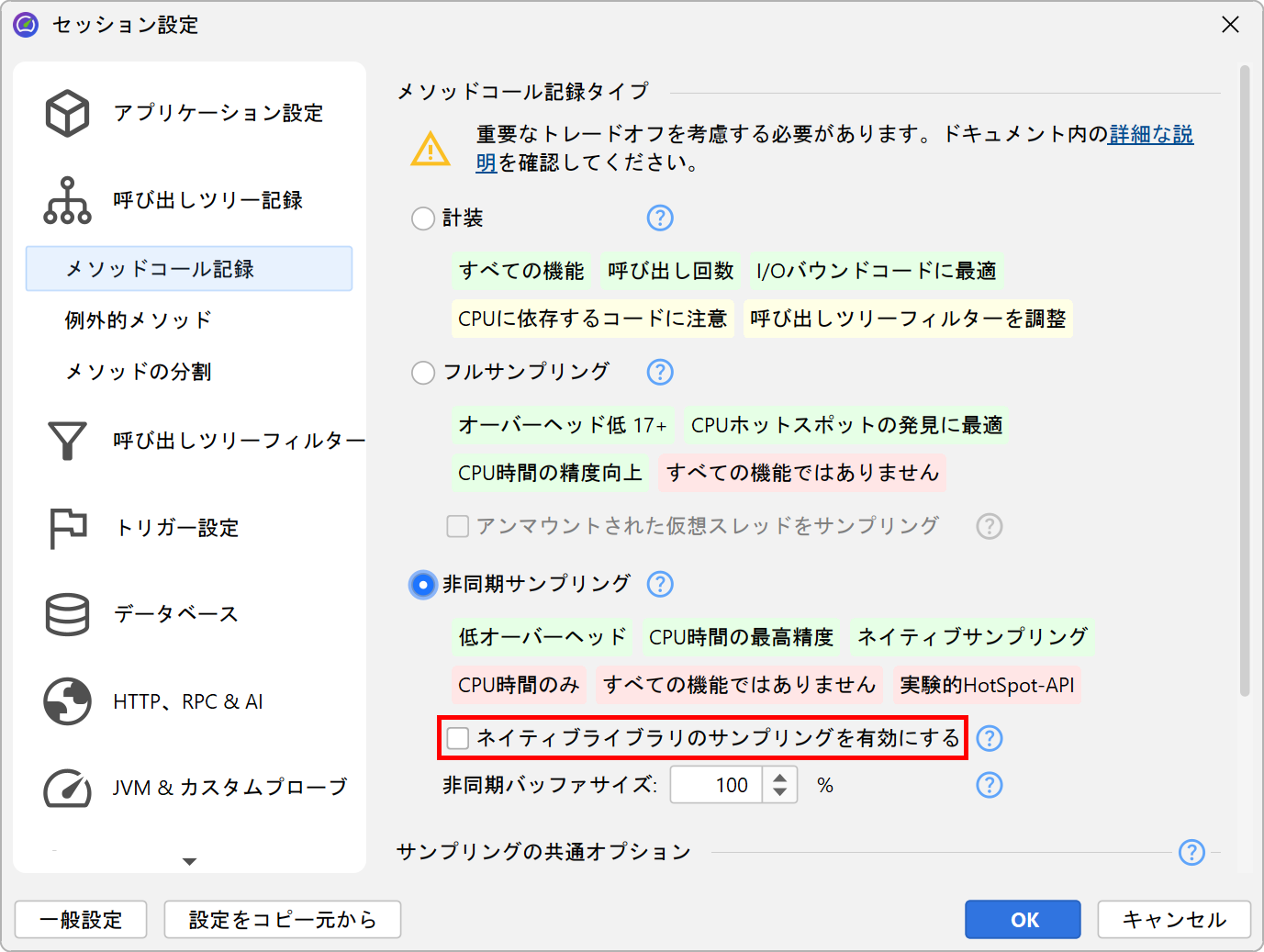The height and width of the screenshot is (952, 1264).
Task: Open メソッドの分割 section in sidebar
Action: click(139, 372)
